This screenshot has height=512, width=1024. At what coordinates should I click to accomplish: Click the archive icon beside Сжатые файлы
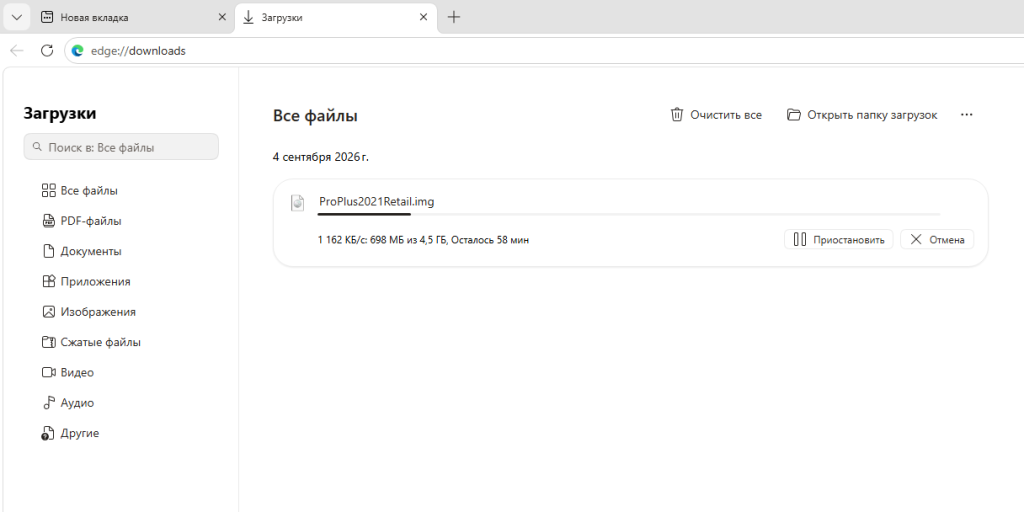(48, 342)
